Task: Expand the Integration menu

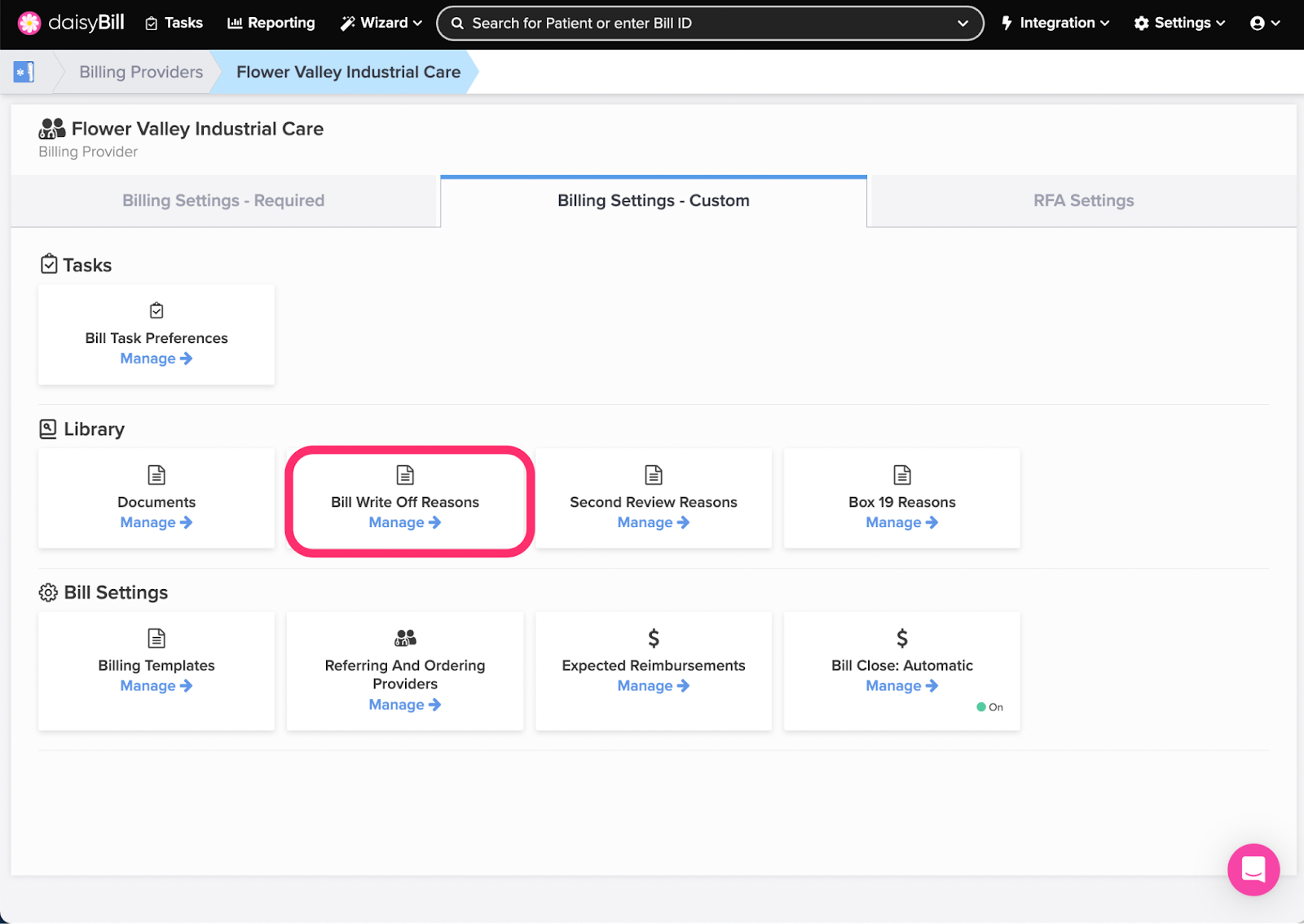Action: (1055, 23)
